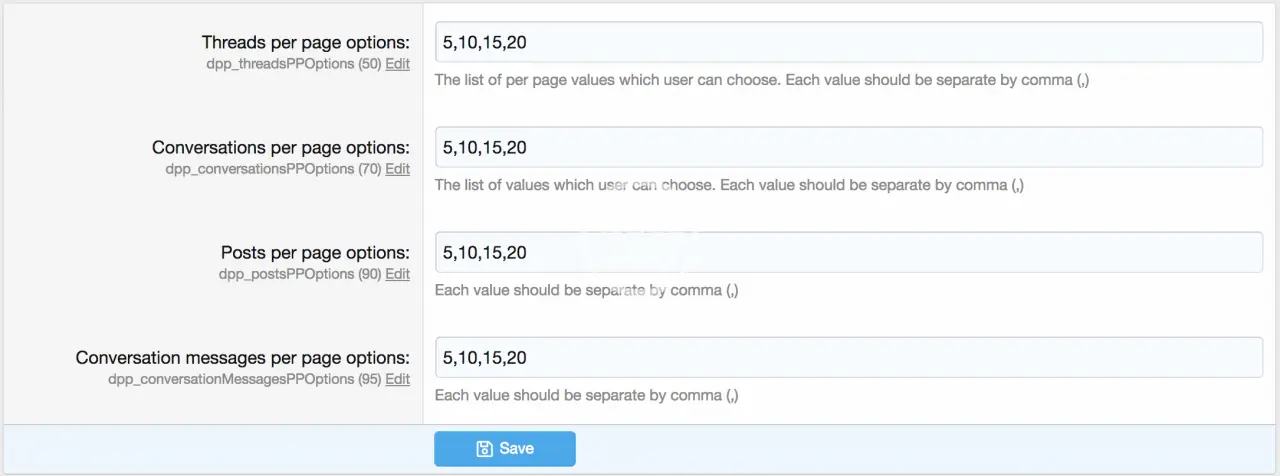Click help text under Threads options field
The image size is (1280, 476).
(761, 80)
